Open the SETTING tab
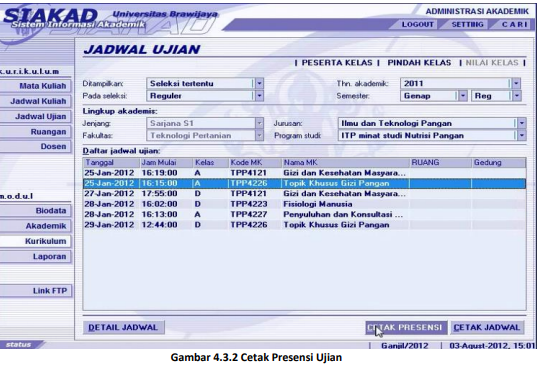The height and width of the screenshot is (368, 537). 467,25
